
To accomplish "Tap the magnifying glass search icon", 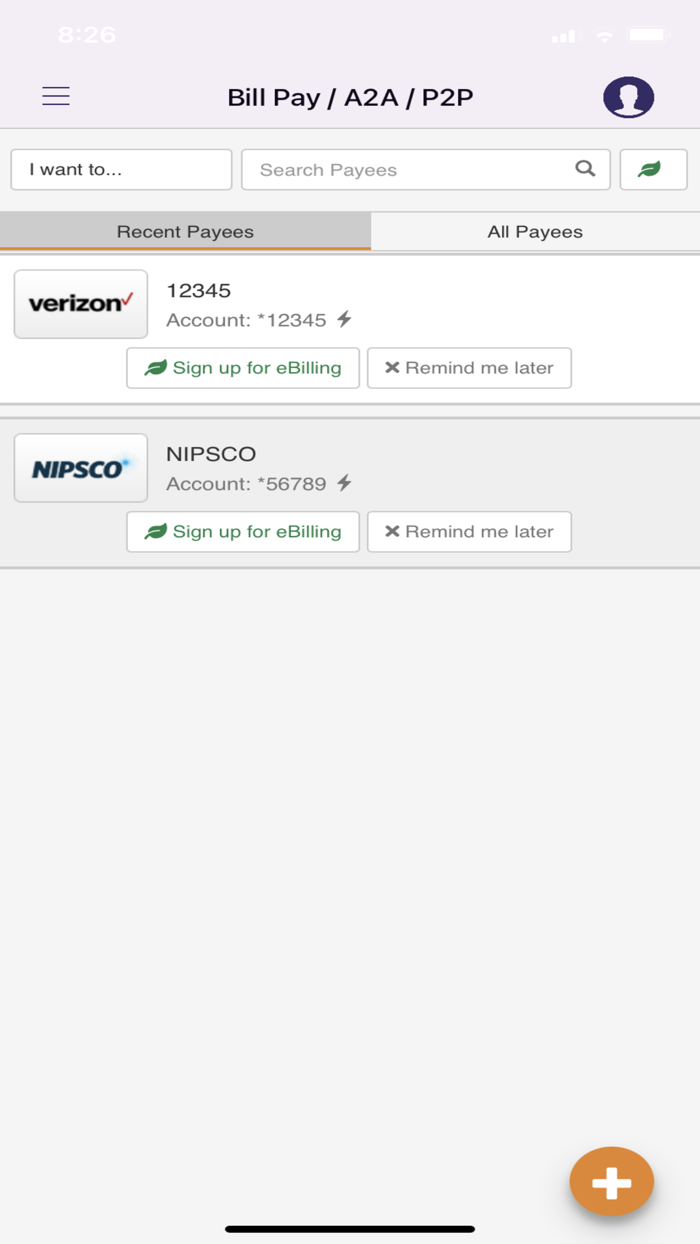I will click(x=585, y=169).
